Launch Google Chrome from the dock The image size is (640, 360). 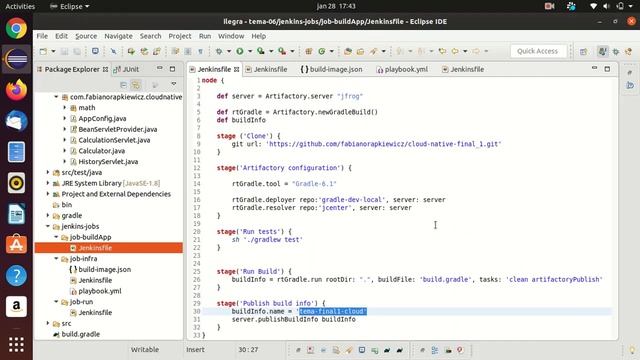tap(16, 29)
